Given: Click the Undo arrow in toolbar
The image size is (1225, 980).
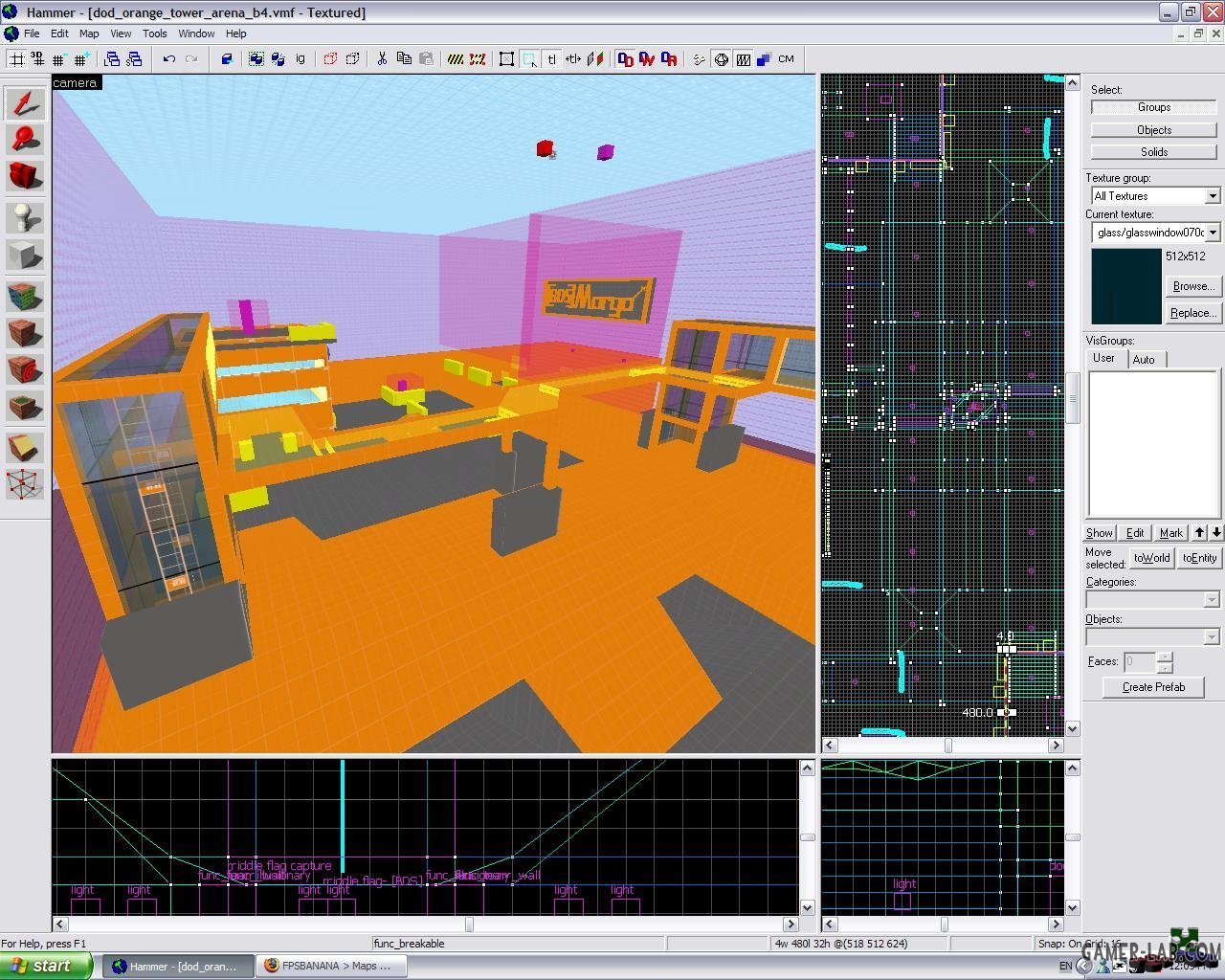Looking at the screenshot, I should click(x=169, y=59).
